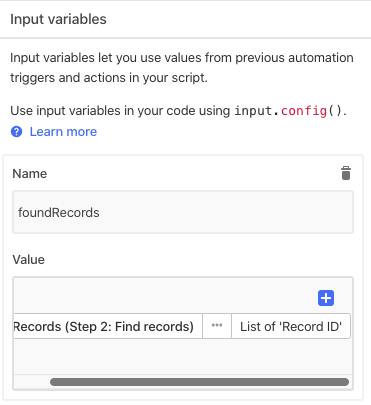Click the Name field label
Image resolution: width=371 pixels, height=405 pixels.
30,174
